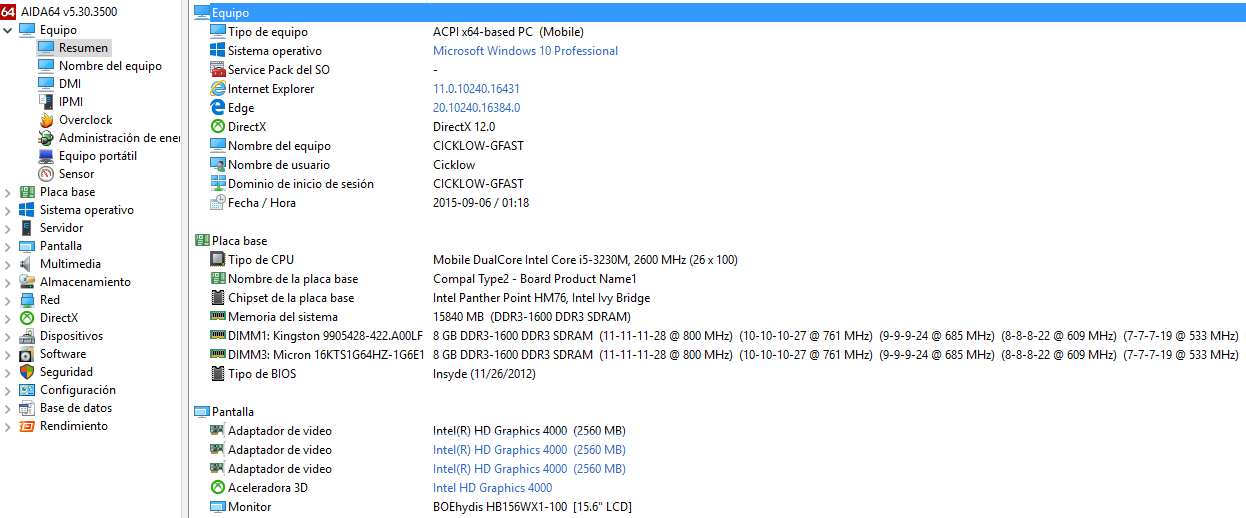The height and width of the screenshot is (518, 1246).
Task: Click the DMI icon in tree
Action: [46, 84]
